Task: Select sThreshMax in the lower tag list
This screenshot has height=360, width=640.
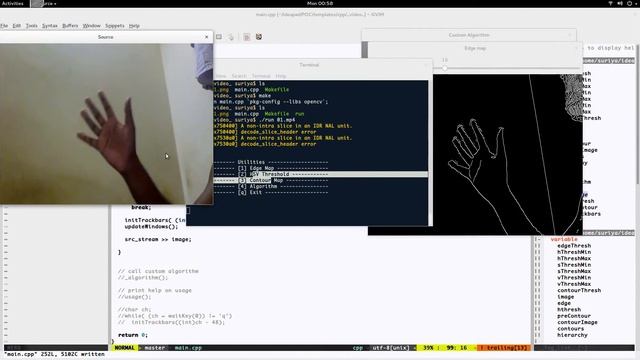Action: point(574,271)
